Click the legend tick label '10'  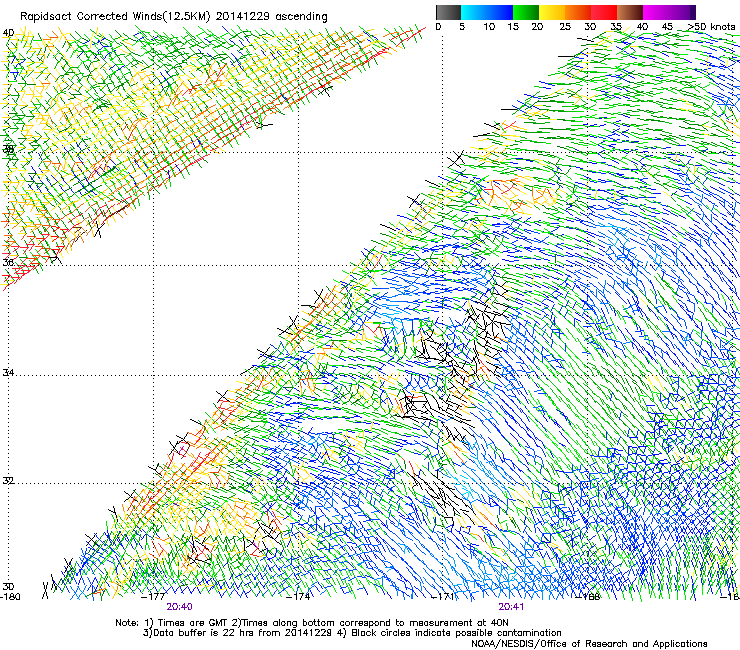click(x=489, y=26)
